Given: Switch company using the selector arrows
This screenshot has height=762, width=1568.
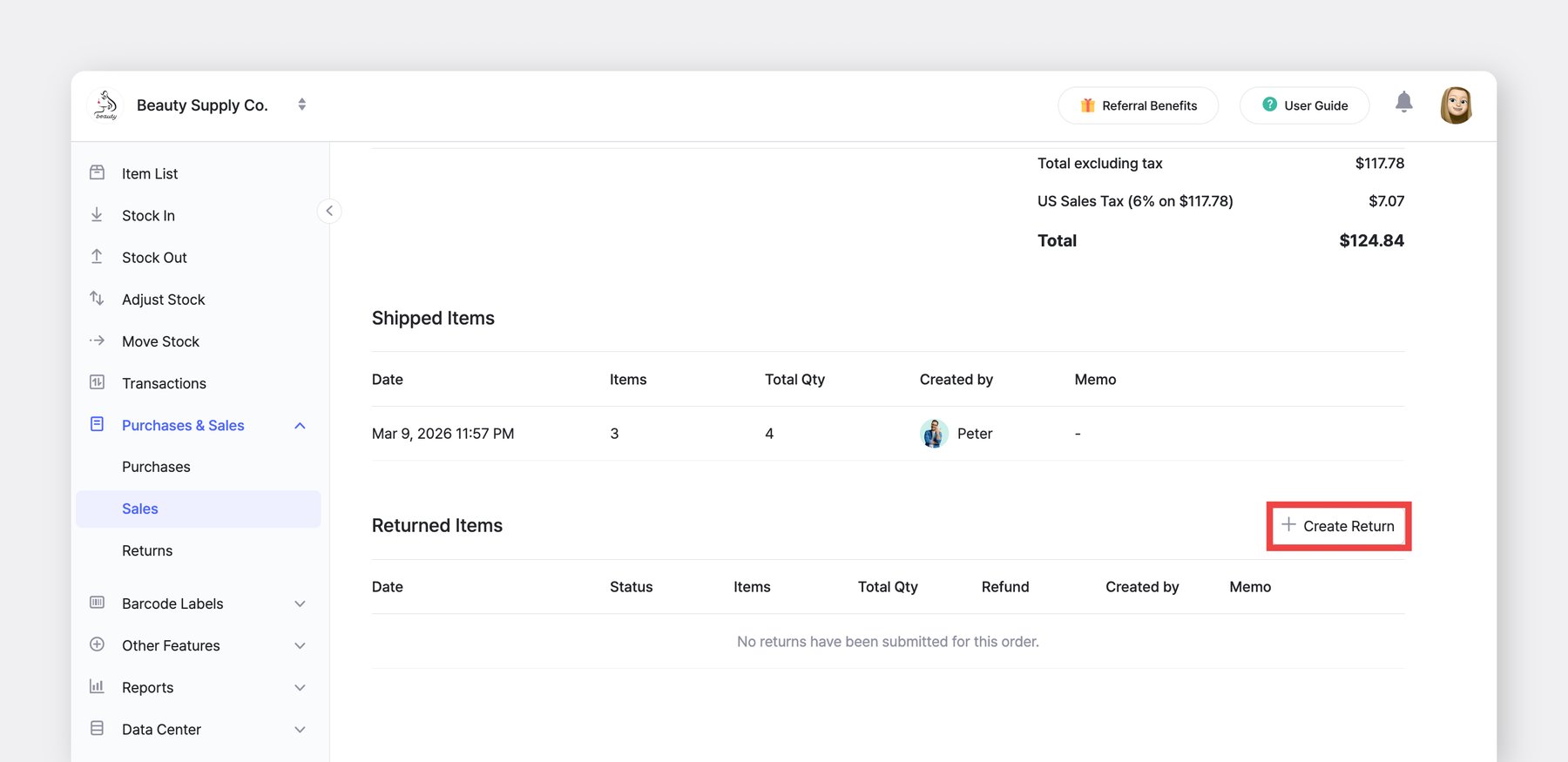Looking at the screenshot, I should (301, 105).
